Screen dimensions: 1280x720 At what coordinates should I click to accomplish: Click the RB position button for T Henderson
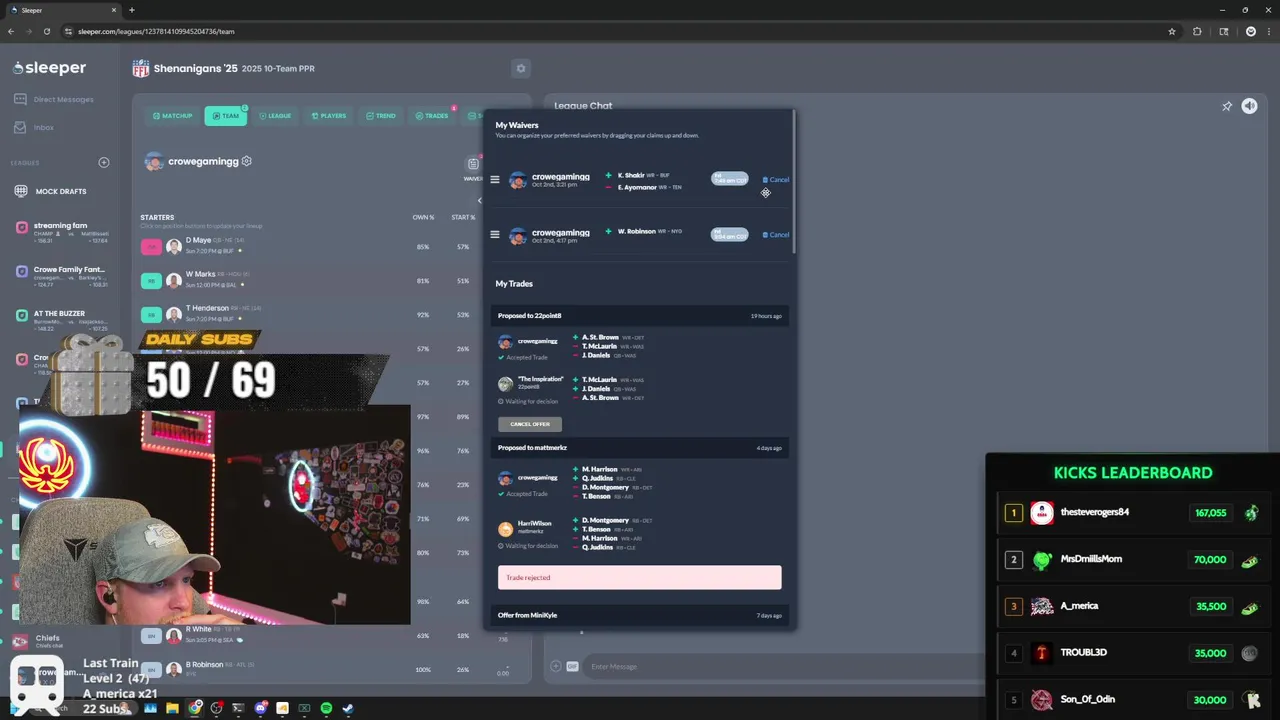pos(151,314)
